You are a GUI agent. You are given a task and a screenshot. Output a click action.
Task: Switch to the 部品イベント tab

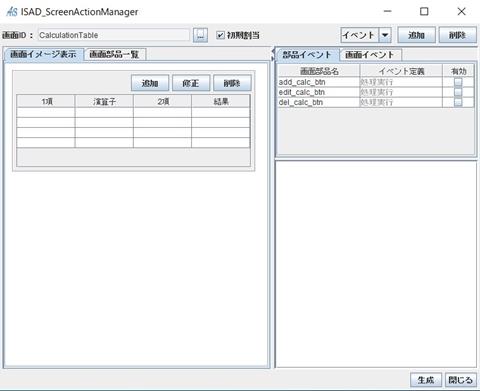tap(307, 55)
